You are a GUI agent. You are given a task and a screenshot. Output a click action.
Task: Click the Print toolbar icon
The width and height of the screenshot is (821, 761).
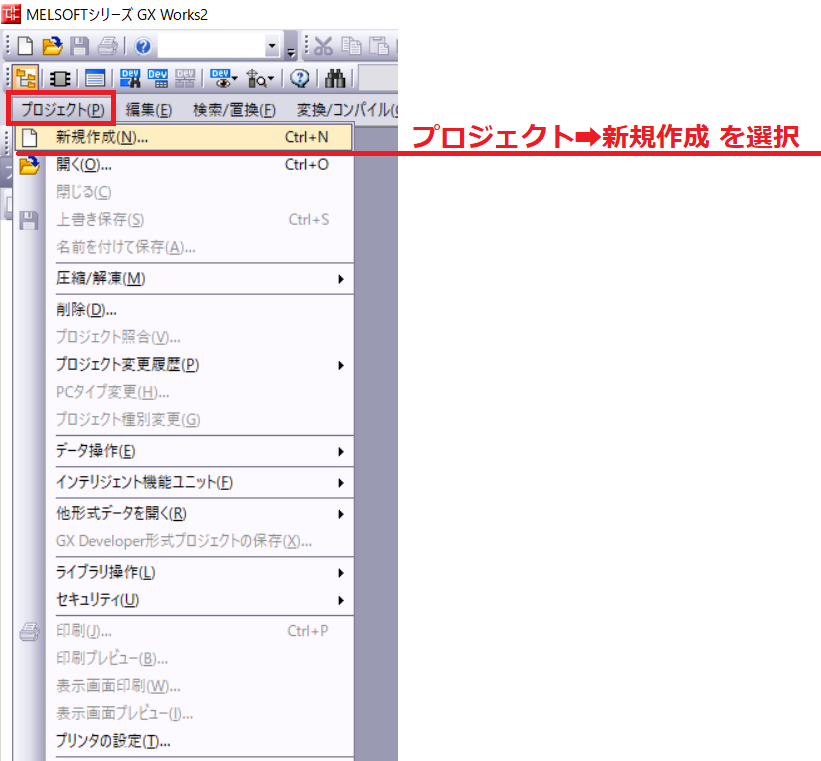tap(108, 46)
